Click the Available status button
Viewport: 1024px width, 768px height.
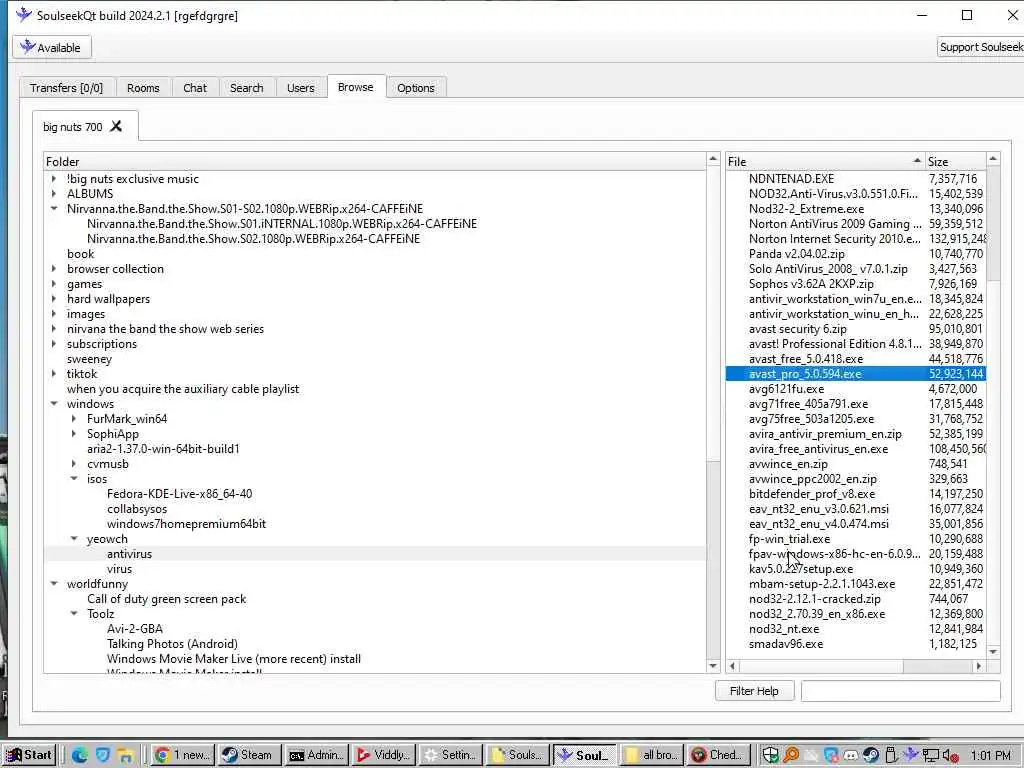pos(52,48)
